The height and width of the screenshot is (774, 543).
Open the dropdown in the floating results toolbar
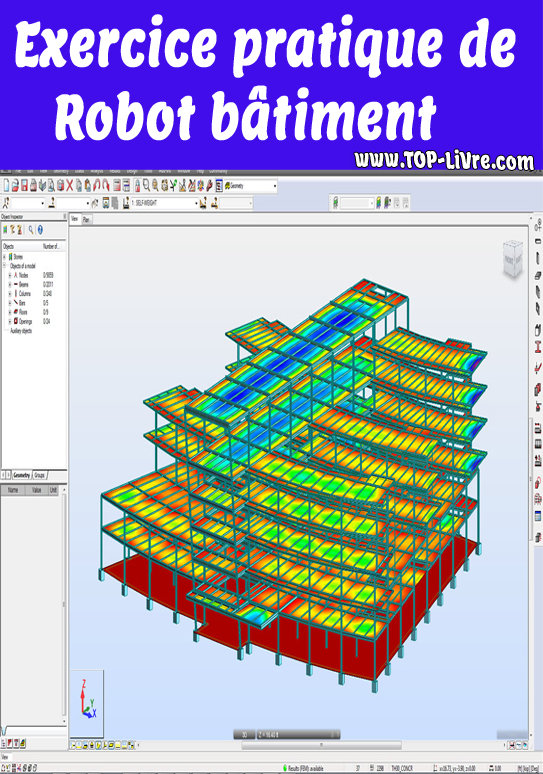(371, 203)
